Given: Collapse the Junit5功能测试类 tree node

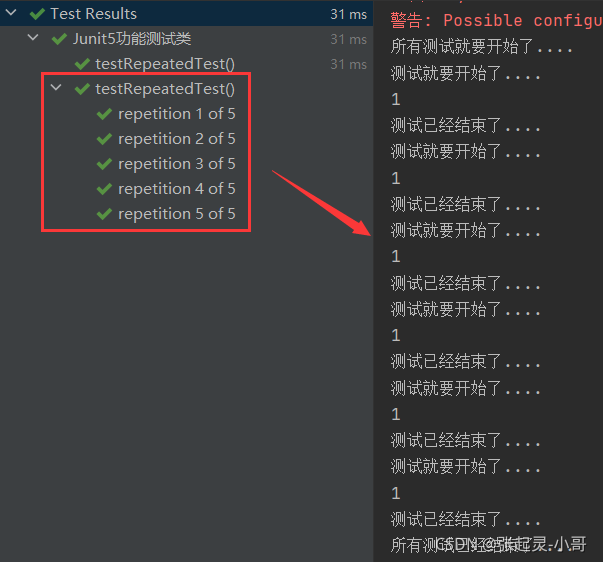Looking at the screenshot, I should (x=34, y=39).
